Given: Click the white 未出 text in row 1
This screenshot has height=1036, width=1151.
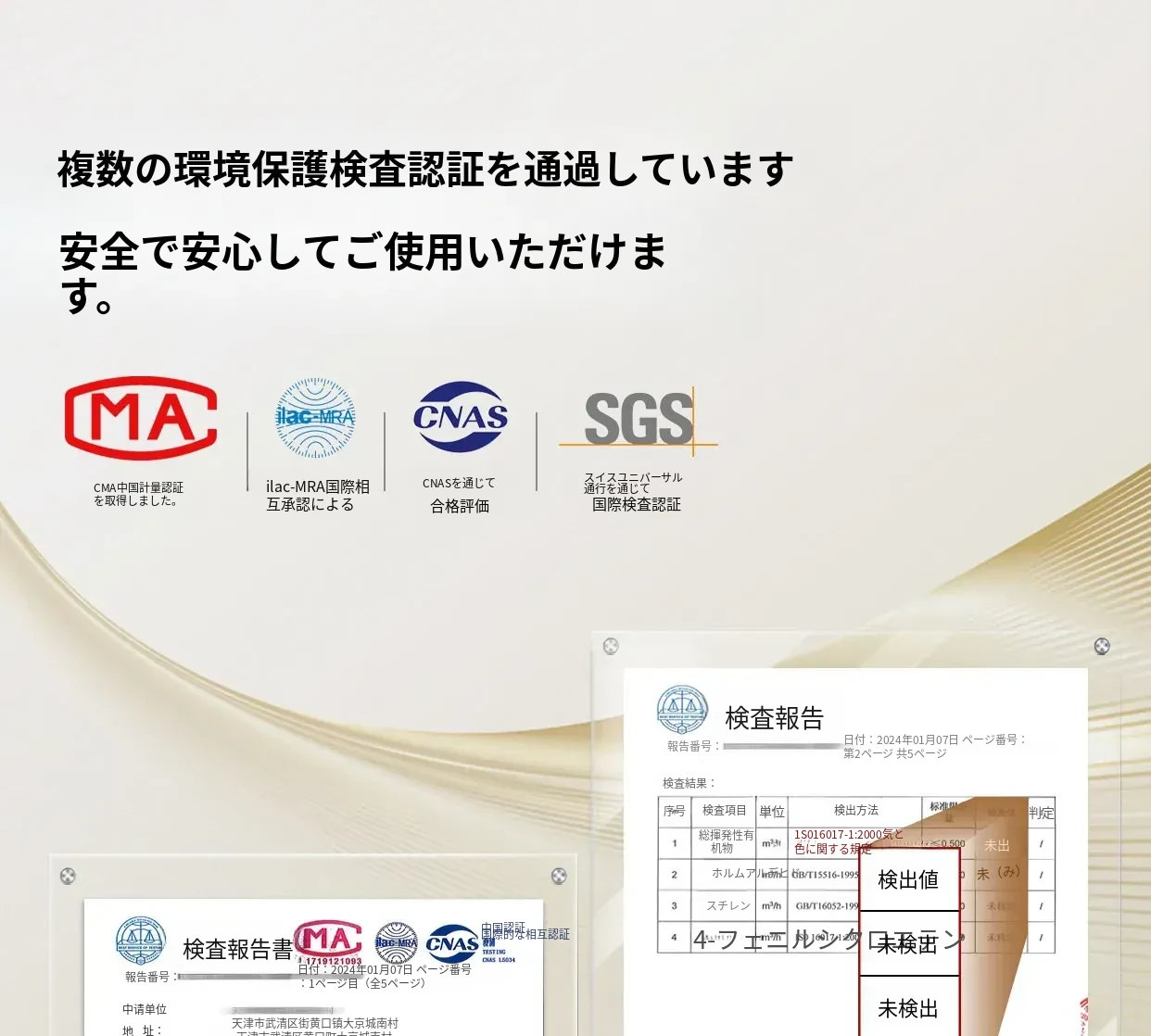Looking at the screenshot, I should (x=997, y=845).
